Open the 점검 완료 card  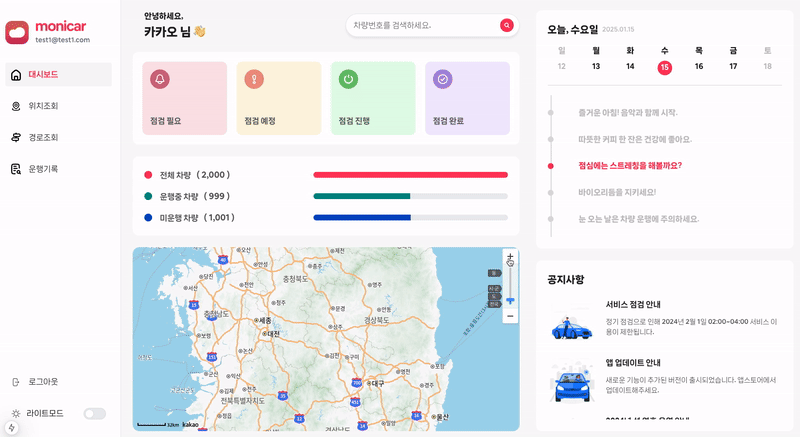[x=467, y=98]
